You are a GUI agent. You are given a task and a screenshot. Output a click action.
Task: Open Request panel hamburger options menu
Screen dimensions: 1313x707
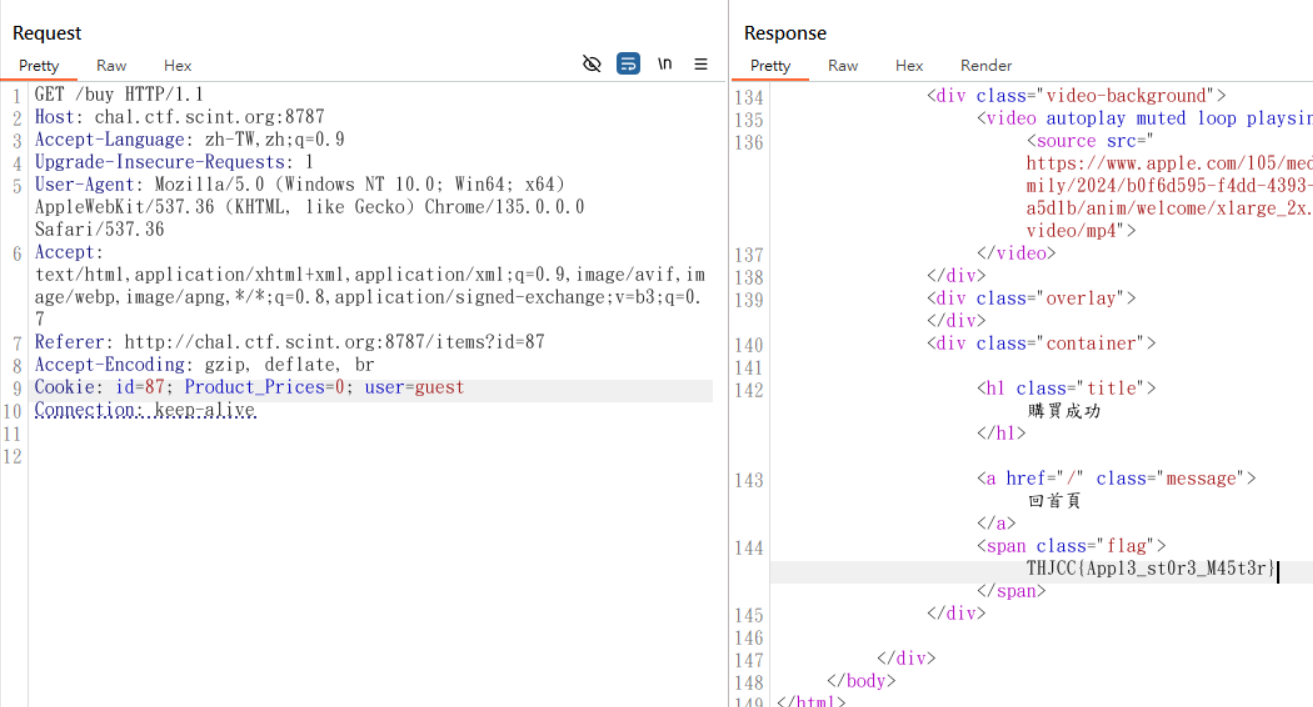click(701, 64)
